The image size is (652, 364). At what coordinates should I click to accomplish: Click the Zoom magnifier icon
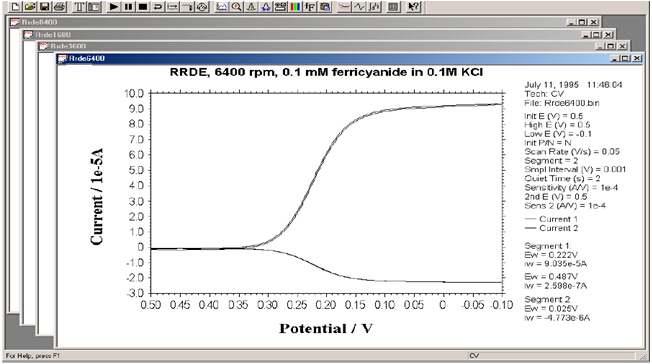click(237, 6)
